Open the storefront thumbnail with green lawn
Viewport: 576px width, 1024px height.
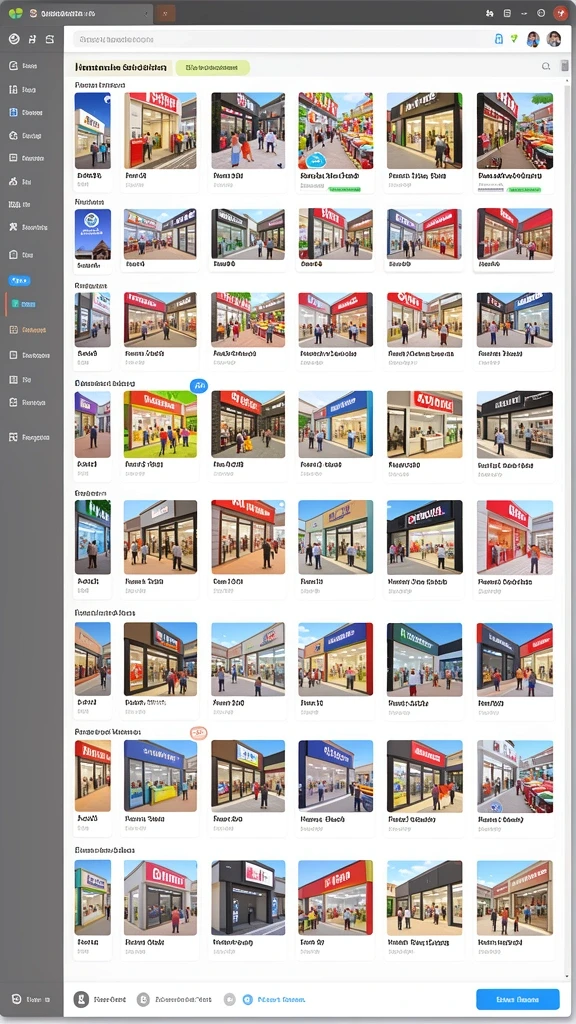[160, 424]
